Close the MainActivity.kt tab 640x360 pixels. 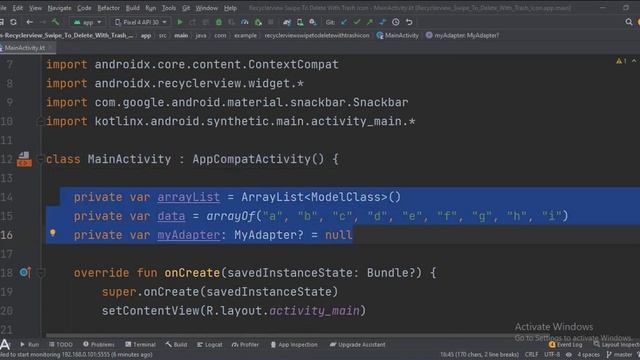coord(51,48)
